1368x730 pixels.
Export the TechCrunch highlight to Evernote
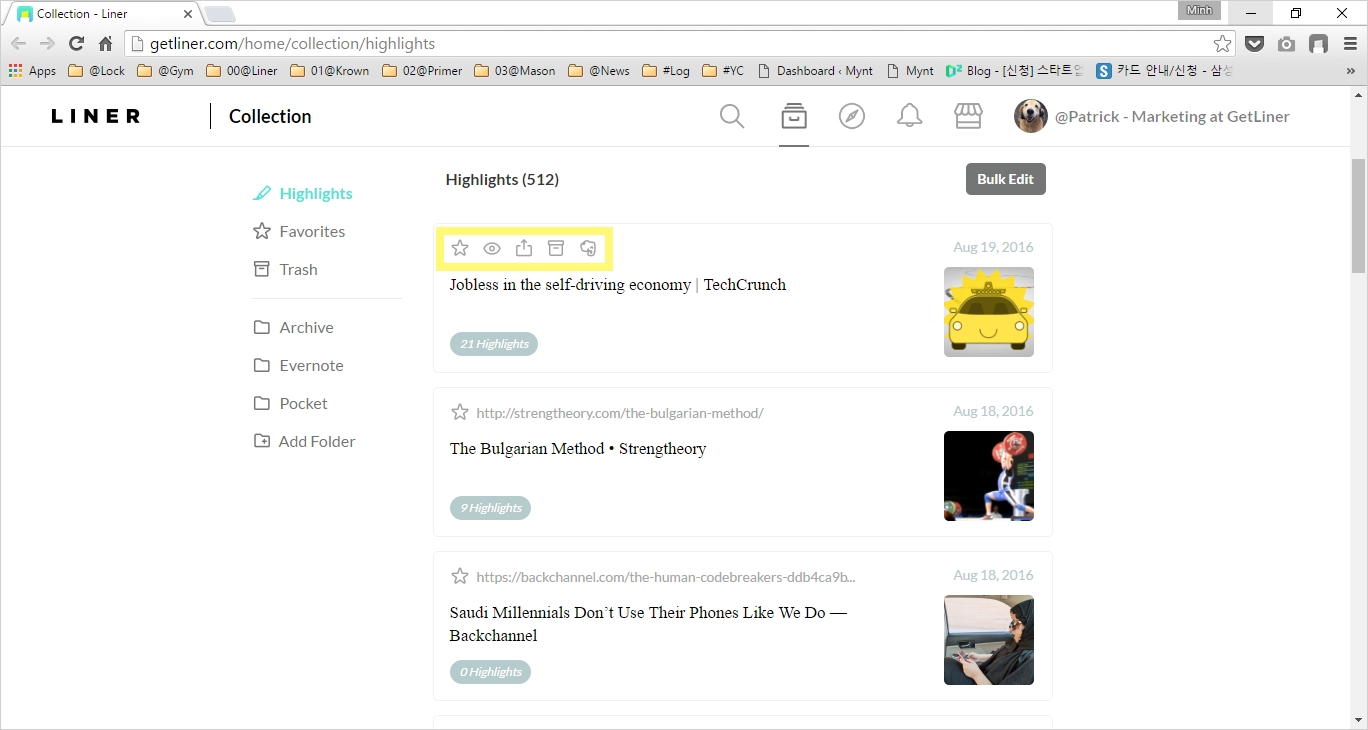[587, 248]
